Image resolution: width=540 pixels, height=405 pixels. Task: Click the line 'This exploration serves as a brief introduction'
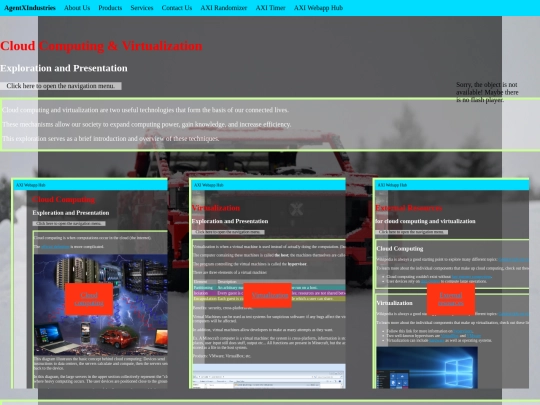(x=111, y=139)
